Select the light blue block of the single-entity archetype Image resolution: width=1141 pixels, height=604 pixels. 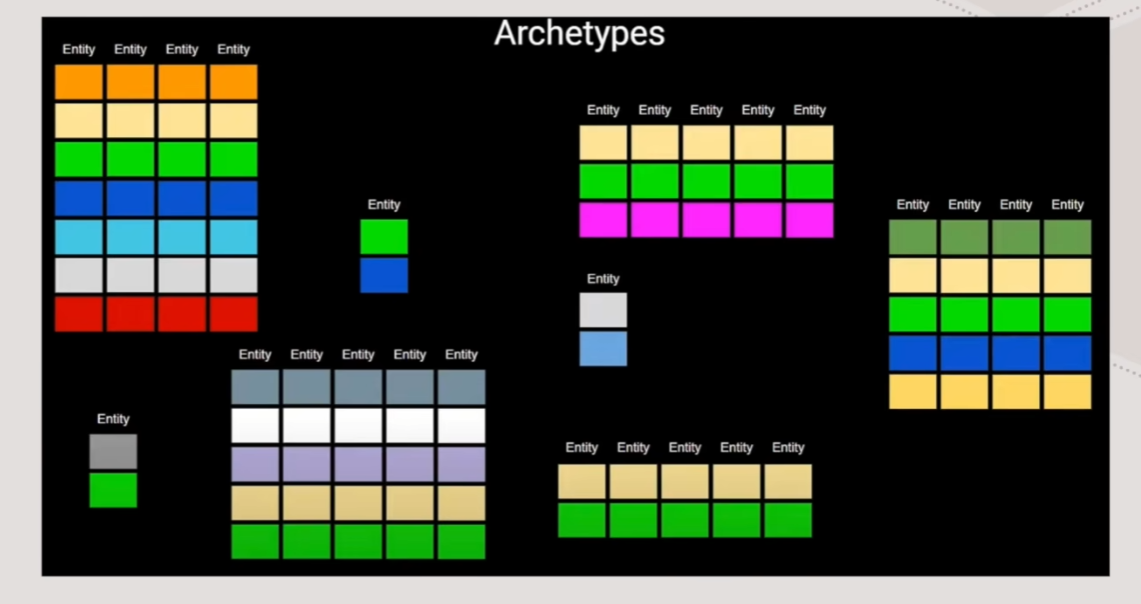pos(603,349)
